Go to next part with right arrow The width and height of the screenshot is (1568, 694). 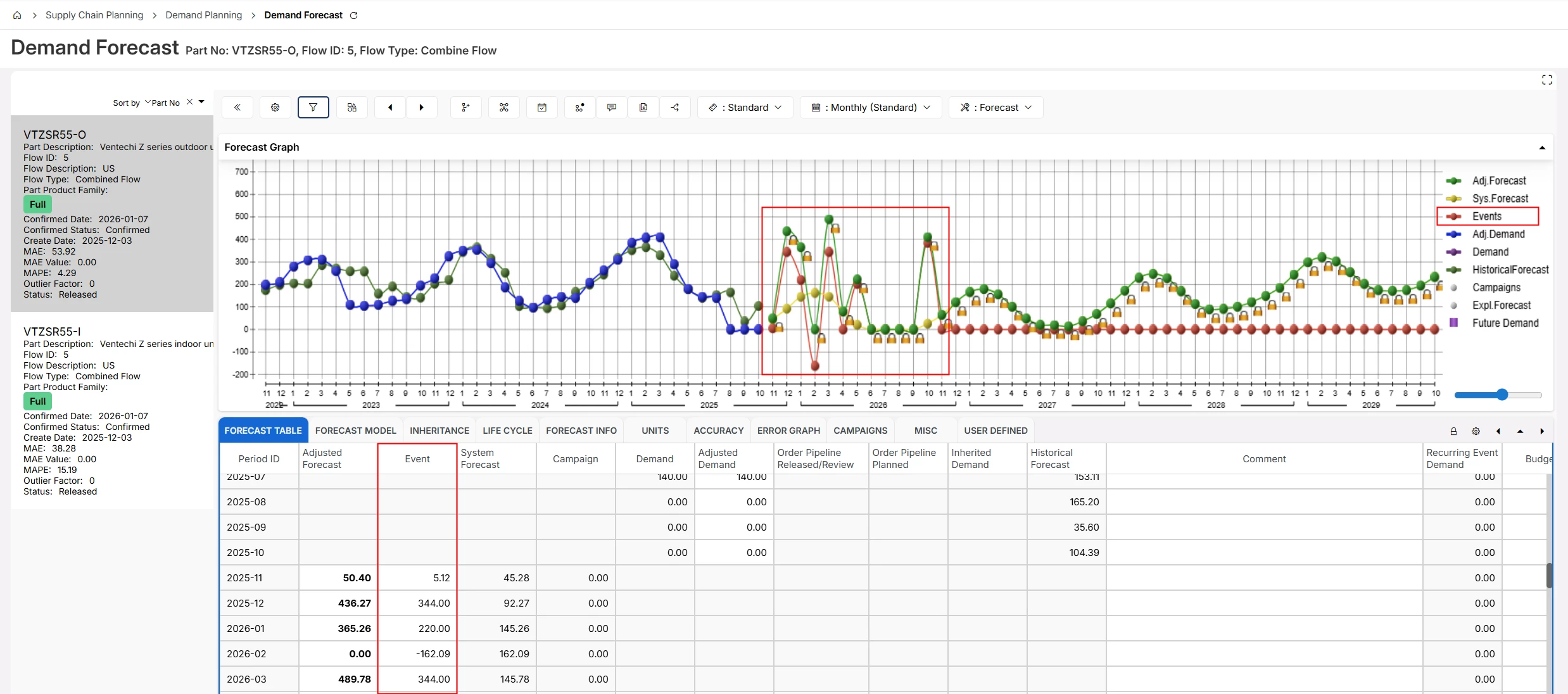(x=421, y=108)
